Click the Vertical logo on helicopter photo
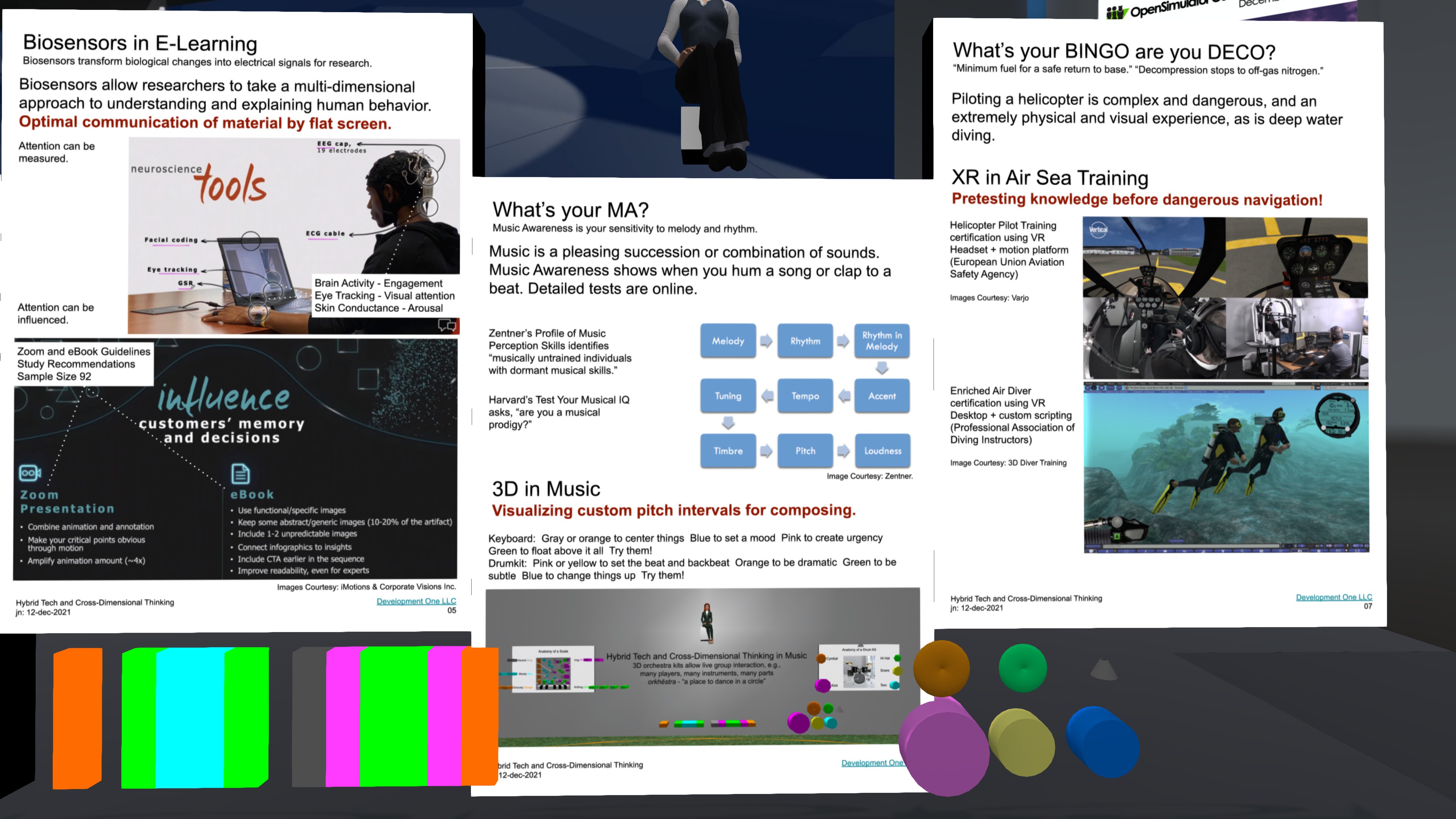The height and width of the screenshot is (819, 1456). 1098,229
